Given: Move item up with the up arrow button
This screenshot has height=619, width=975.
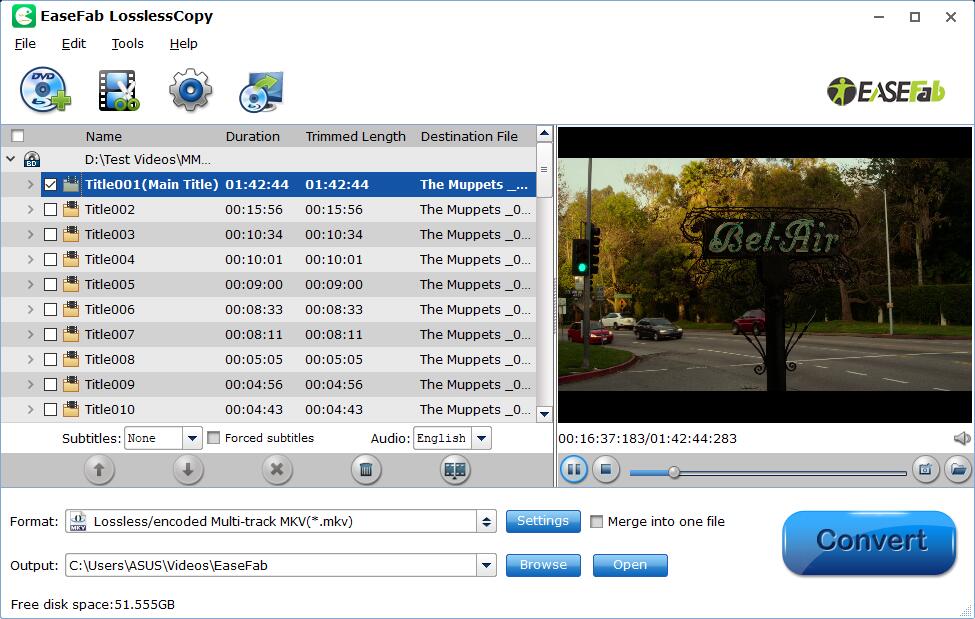Looking at the screenshot, I should 99,470.
